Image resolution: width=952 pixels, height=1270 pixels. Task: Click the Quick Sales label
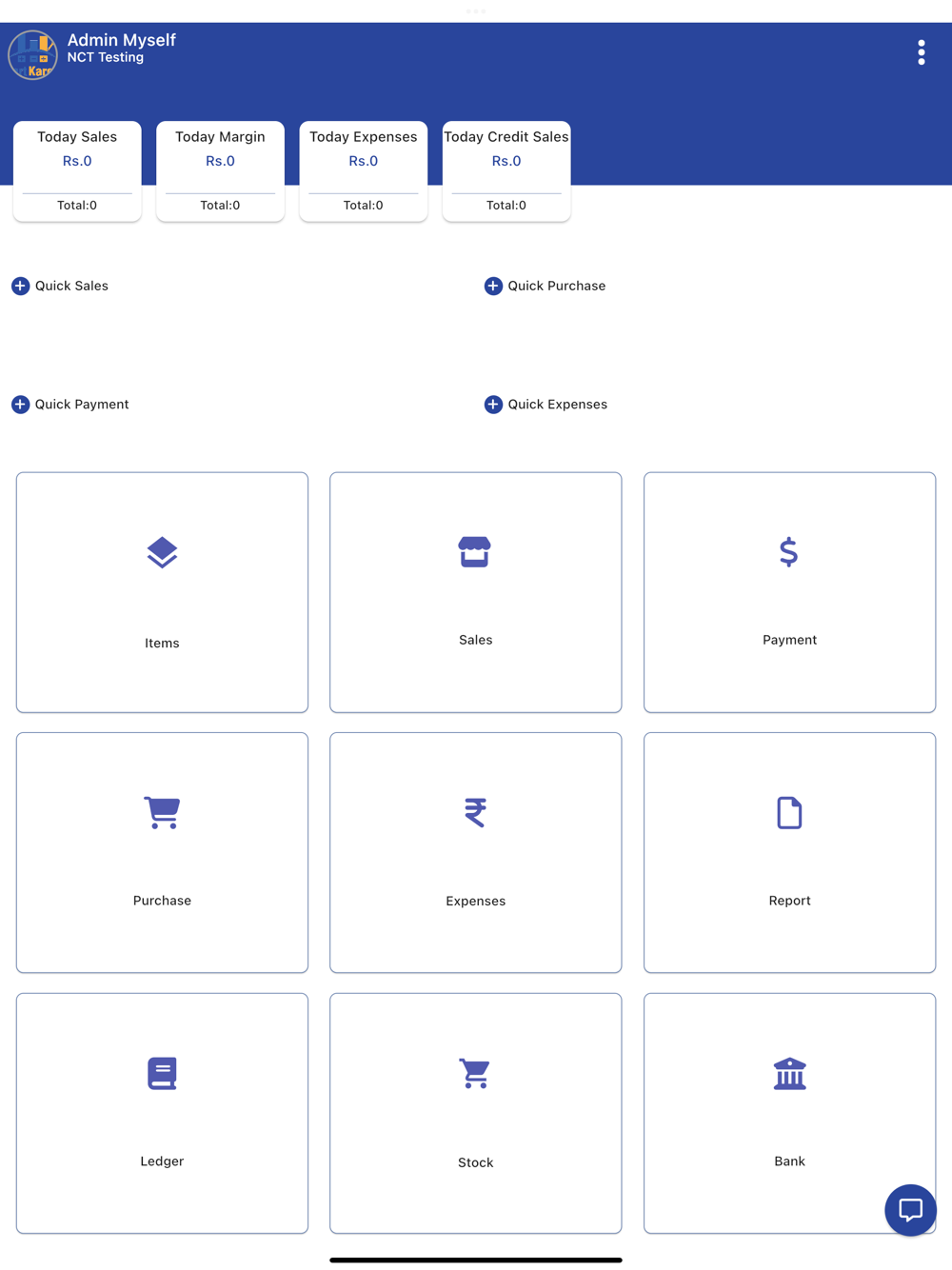pyautogui.click(x=71, y=286)
